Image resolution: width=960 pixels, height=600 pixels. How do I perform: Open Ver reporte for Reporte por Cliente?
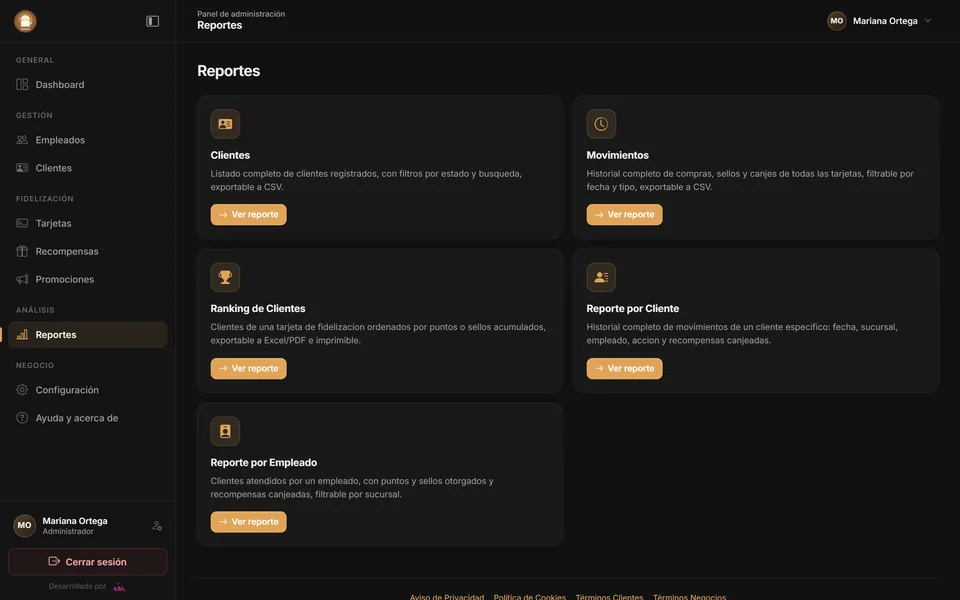coord(624,369)
